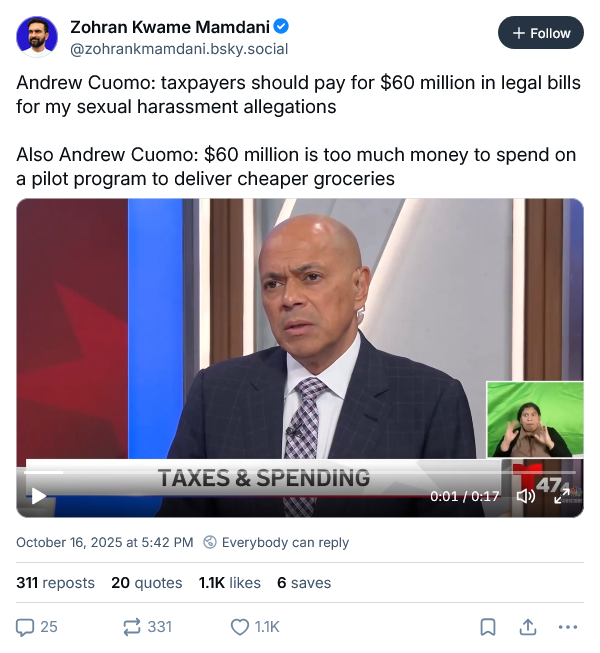This screenshot has height=653, width=600.
Task: View the 1.1K likes list
Action: [x=229, y=583]
